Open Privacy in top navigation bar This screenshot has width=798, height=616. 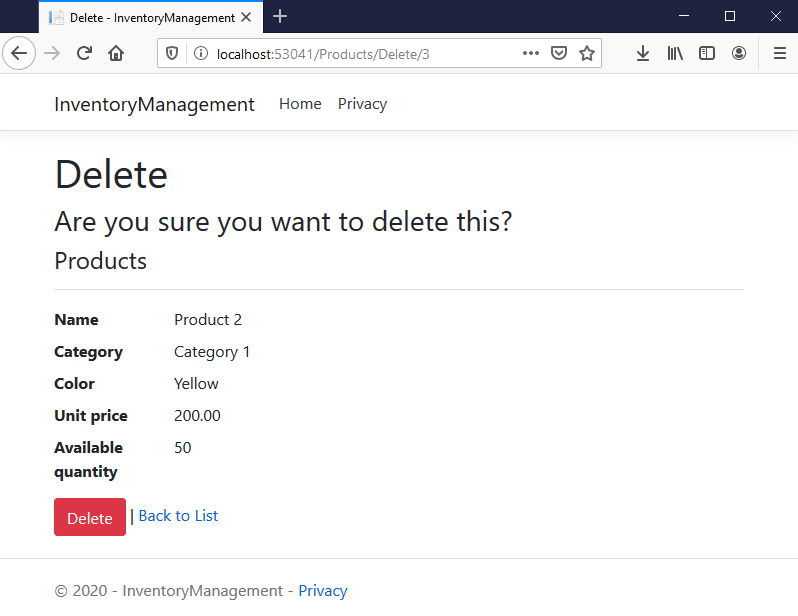362,104
